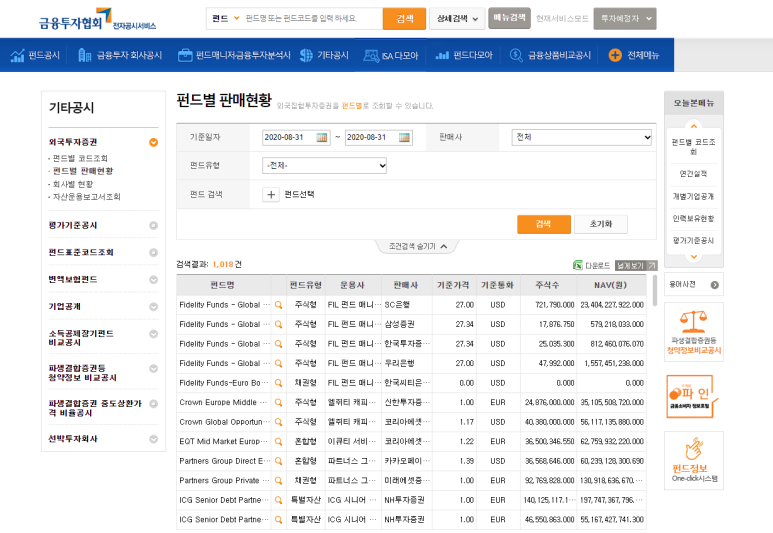Open detail magnifier for 삼성증권 row
The image size is (773, 533).
[279, 324]
